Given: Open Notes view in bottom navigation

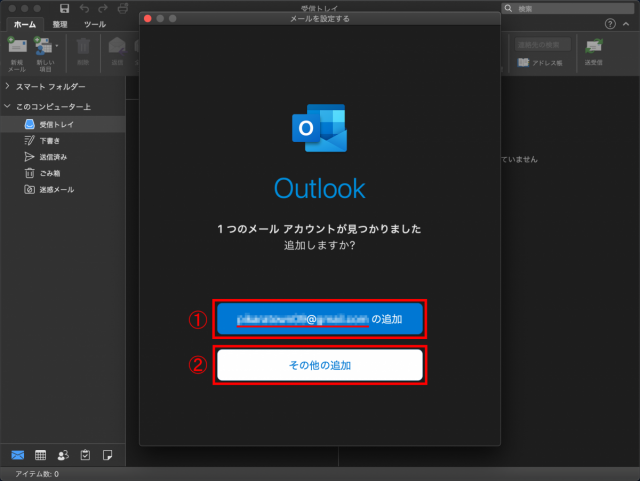Looking at the screenshot, I should 107,455.
